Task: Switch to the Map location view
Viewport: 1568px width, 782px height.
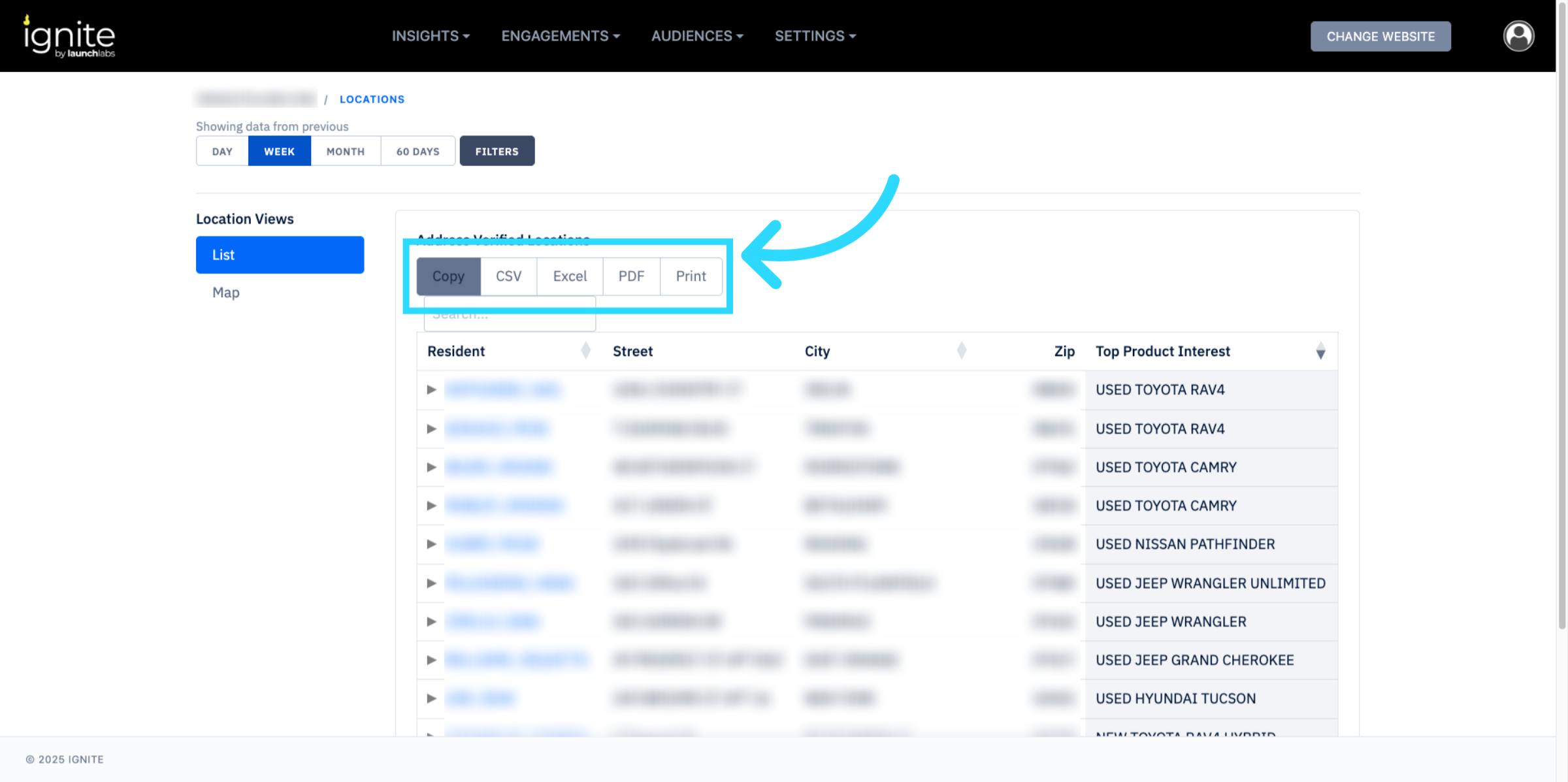Action: coord(226,292)
